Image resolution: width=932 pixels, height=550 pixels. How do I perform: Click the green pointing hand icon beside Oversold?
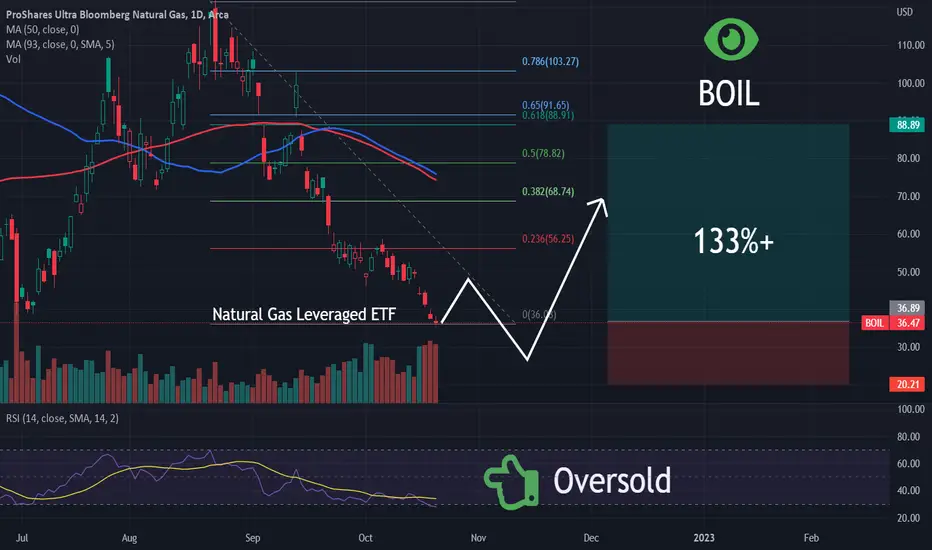pyautogui.click(x=511, y=482)
